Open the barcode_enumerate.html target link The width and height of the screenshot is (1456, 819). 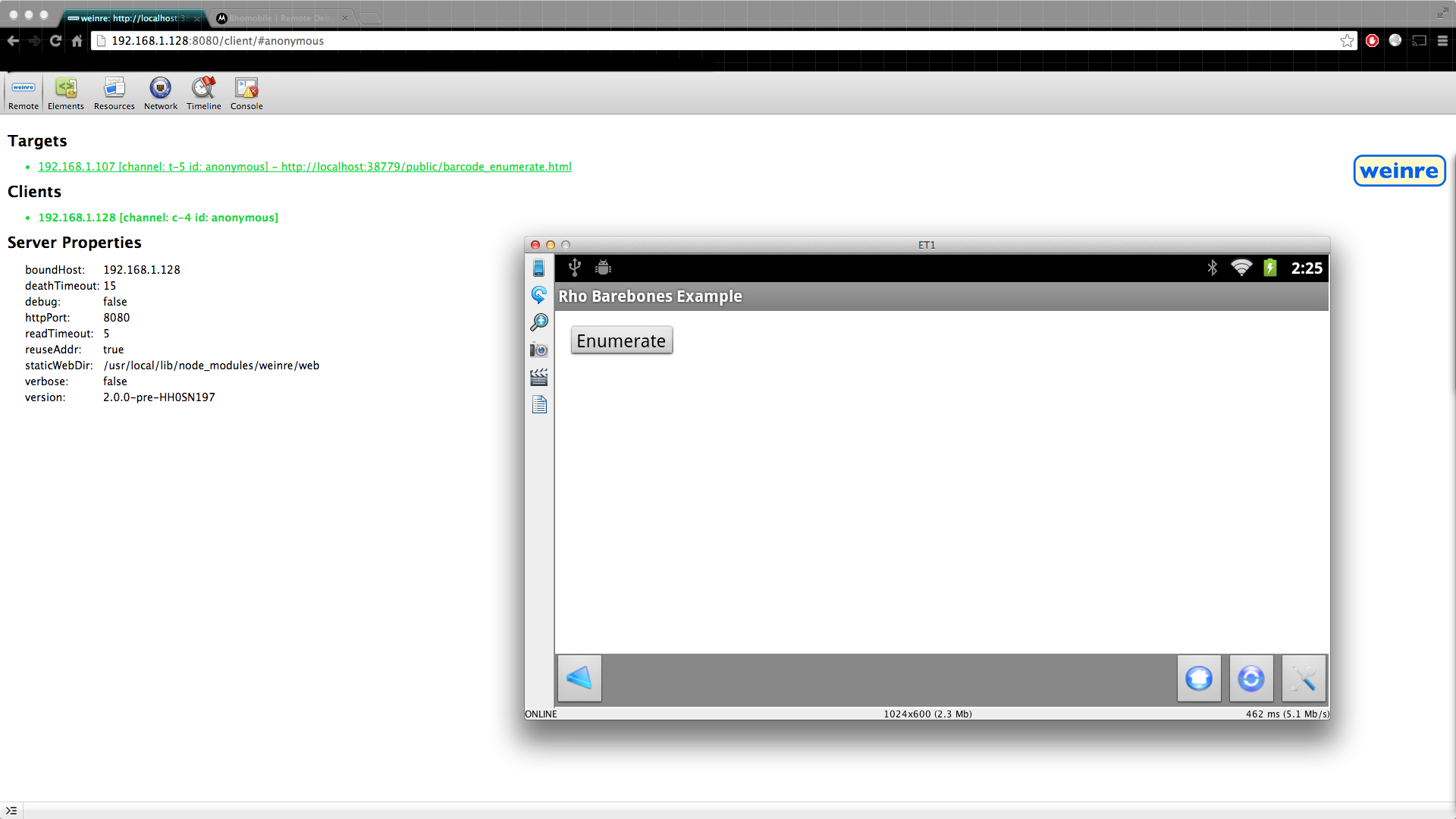tap(305, 167)
